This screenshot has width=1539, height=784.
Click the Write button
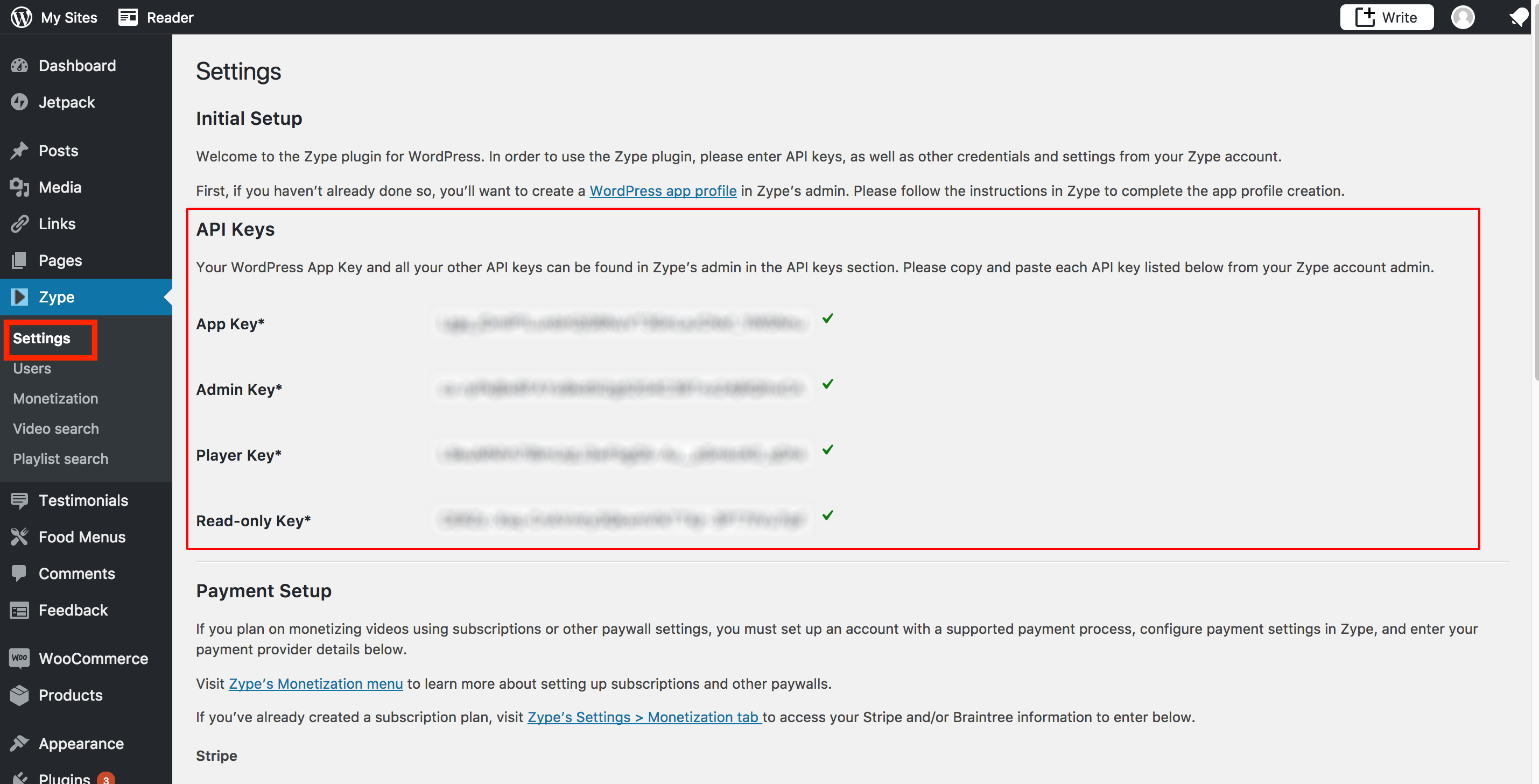point(1386,17)
